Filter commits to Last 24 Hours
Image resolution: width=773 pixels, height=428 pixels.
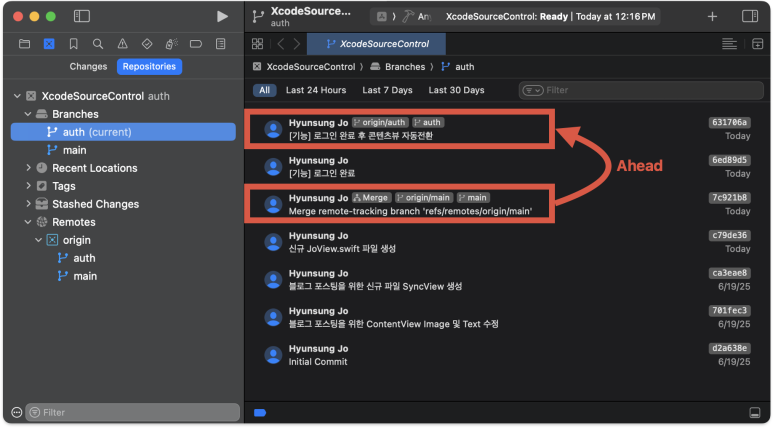coord(316,90)
